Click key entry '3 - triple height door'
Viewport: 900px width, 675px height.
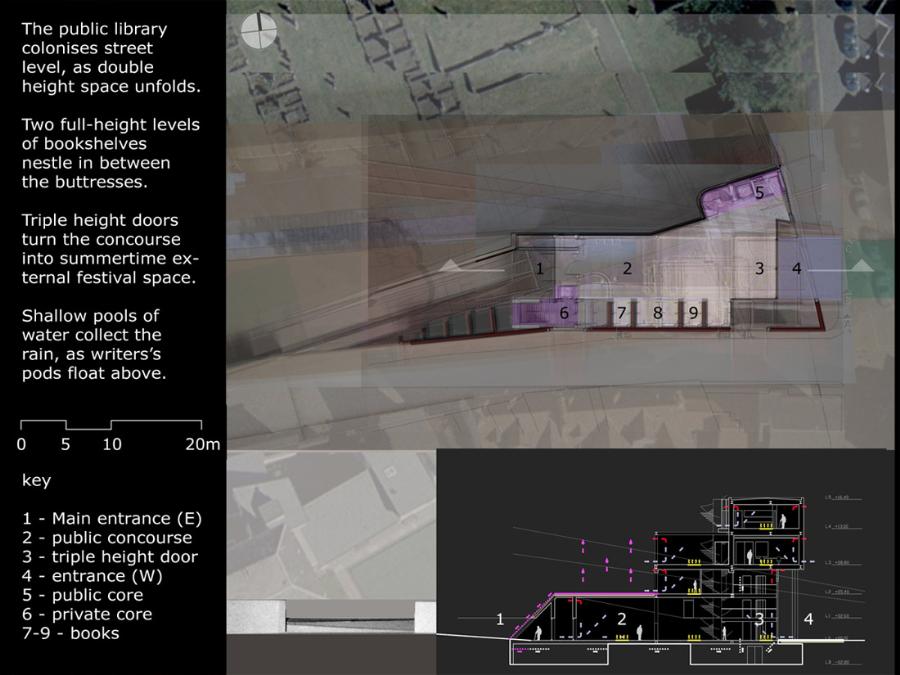pyautogui.click(x=110, y=556)
